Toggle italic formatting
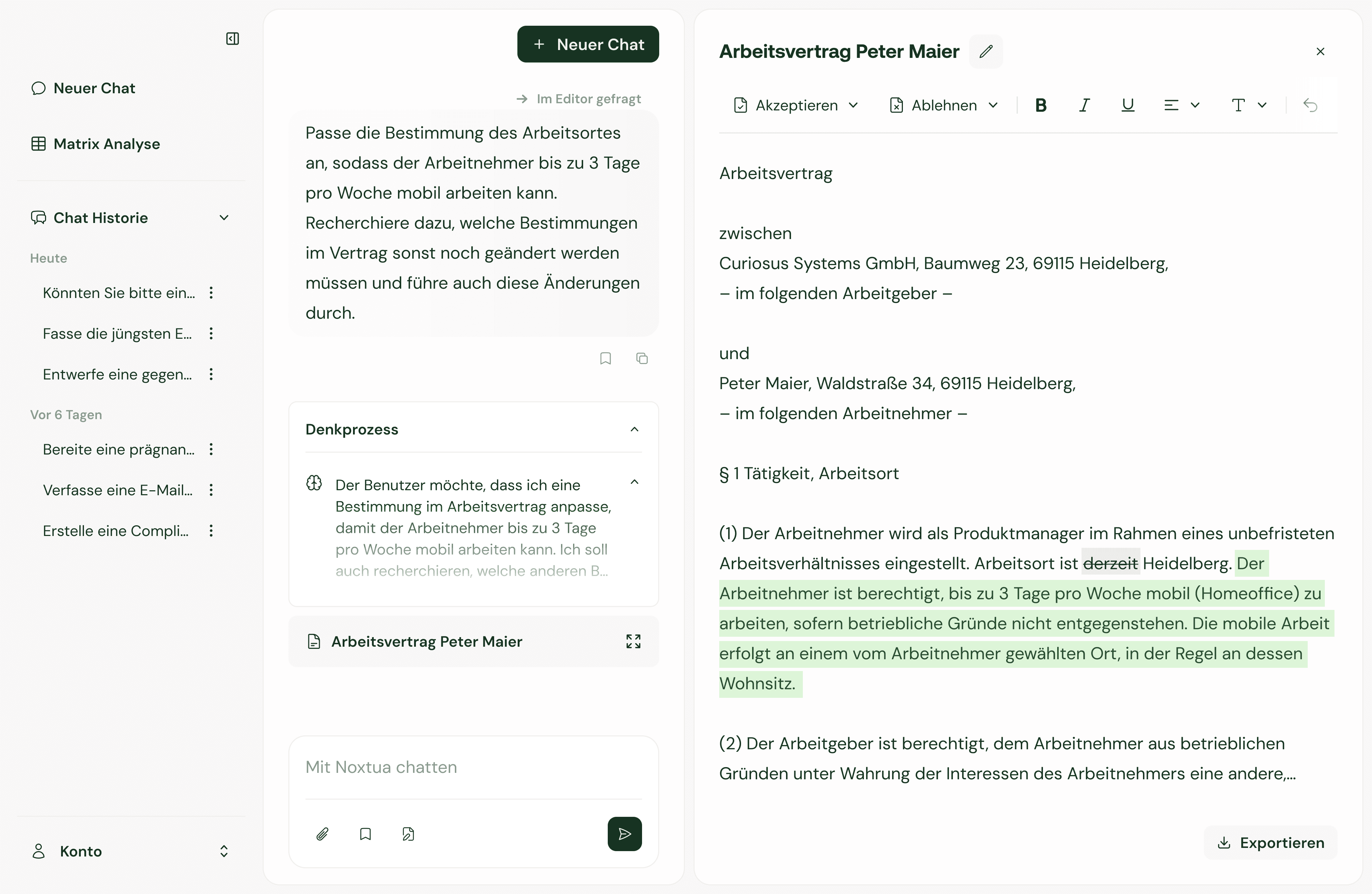This screenshot has height=894, width=1372. pos(1084,105)
